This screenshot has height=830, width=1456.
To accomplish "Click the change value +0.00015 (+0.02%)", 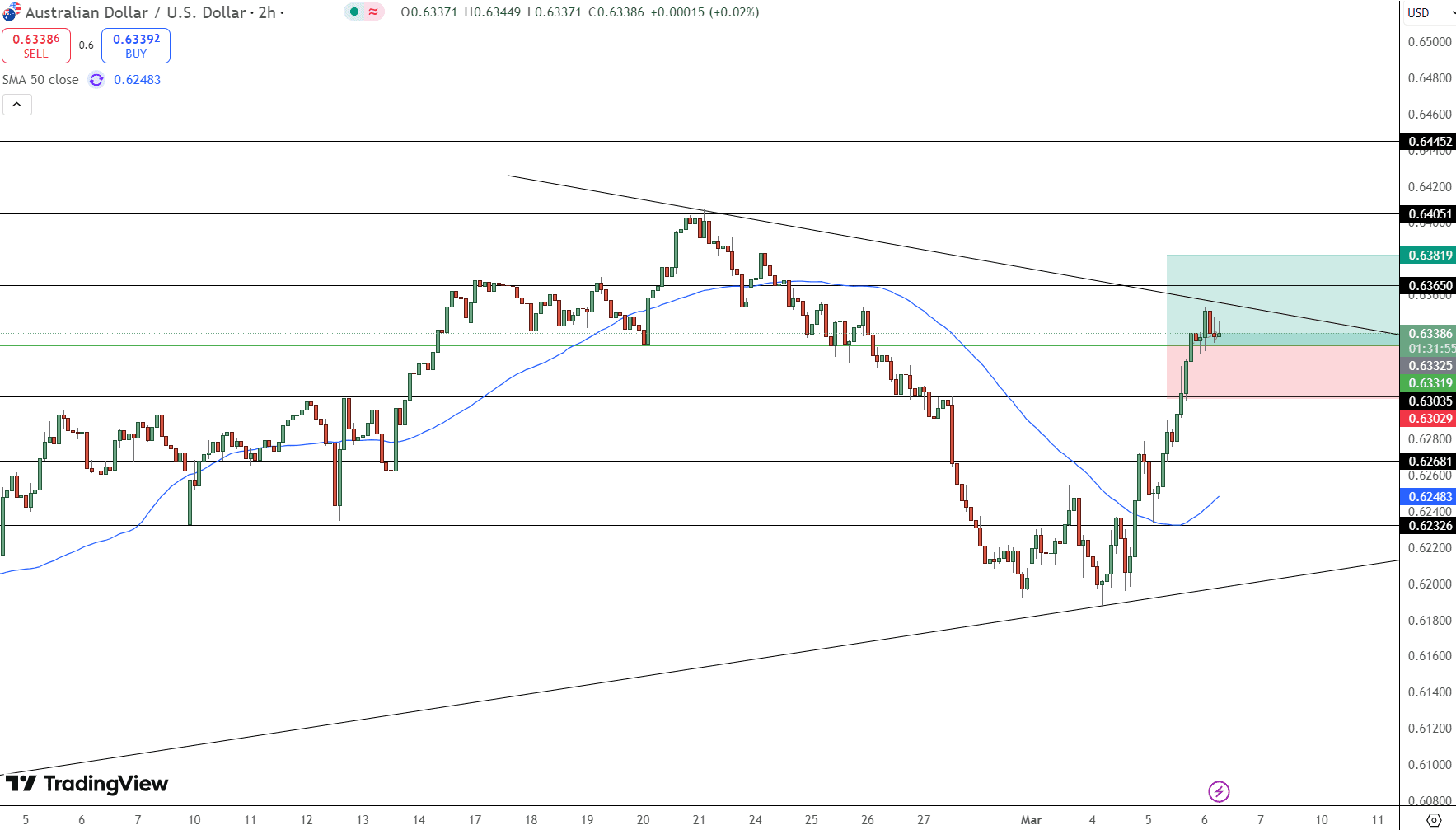I will click(x=705, y=12).
